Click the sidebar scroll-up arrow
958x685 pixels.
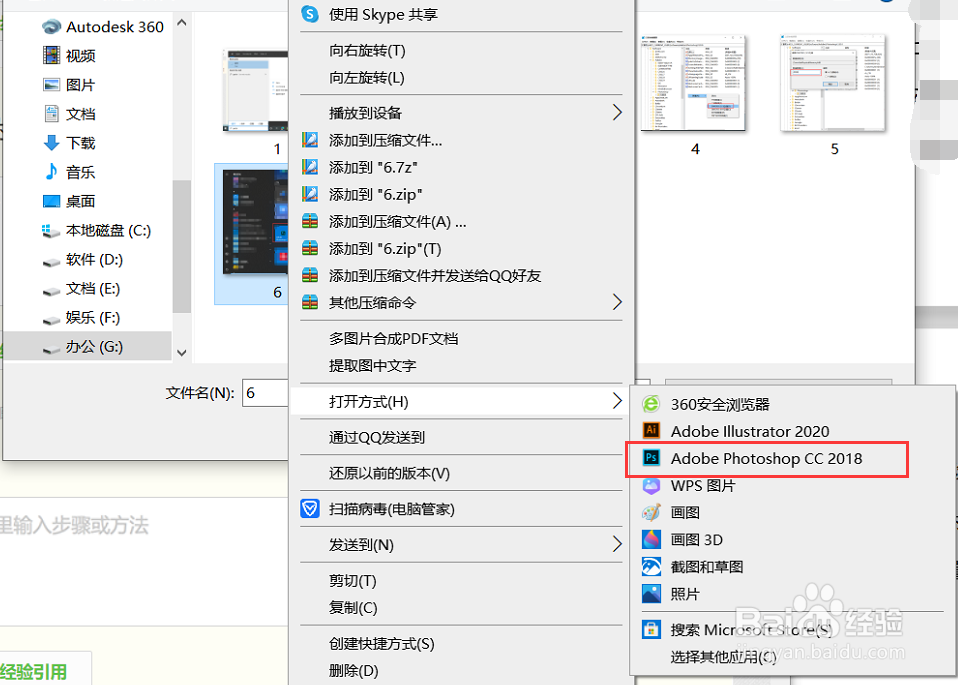(x=181, y=23)
